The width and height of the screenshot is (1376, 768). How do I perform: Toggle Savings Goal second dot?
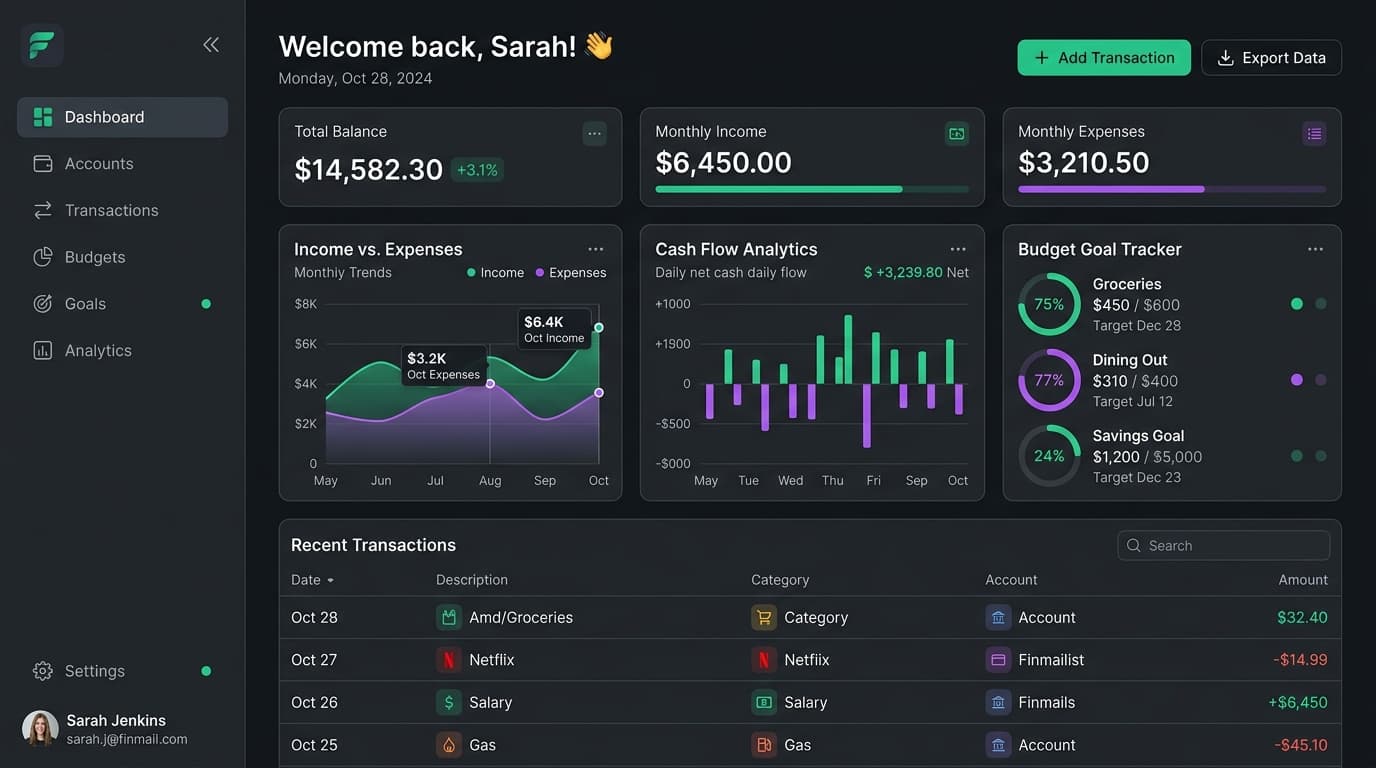(x=1321, y=456)
